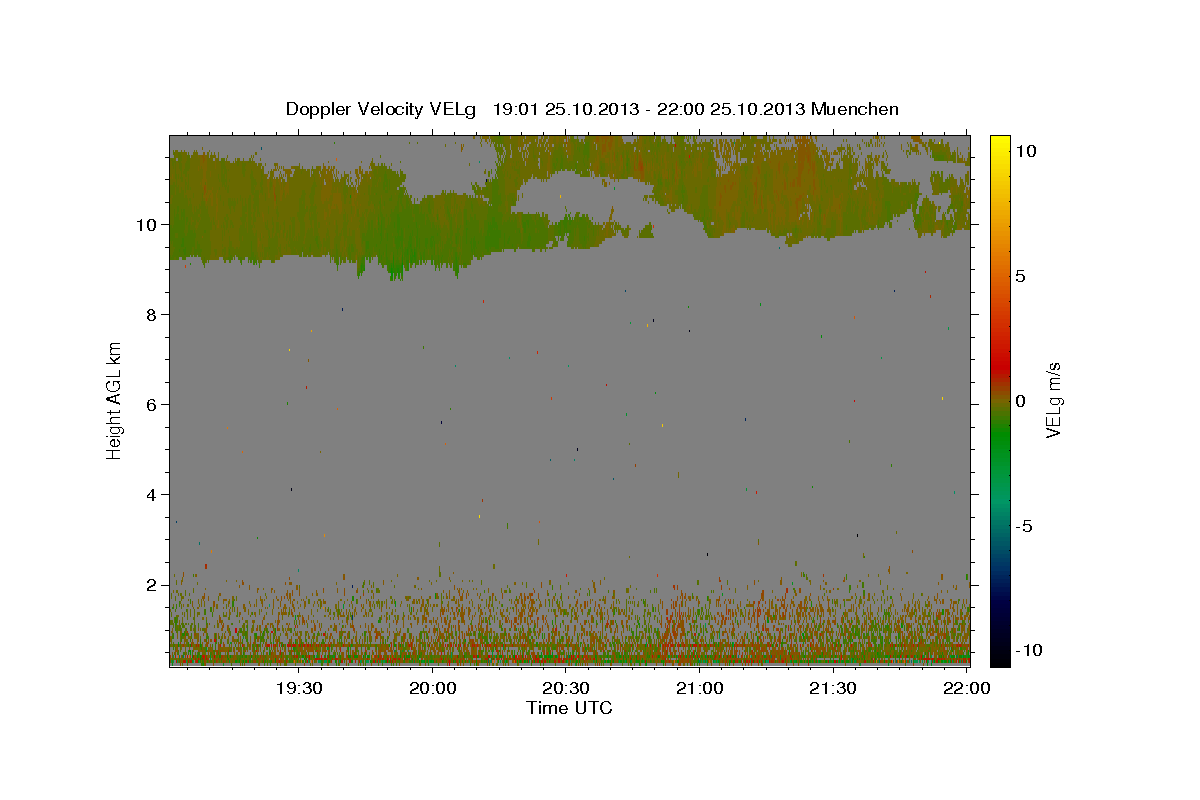Select the 'Muenchen' location text in title
The width and height of the screenshot is (1200, 800).
(x=856, y=109)
